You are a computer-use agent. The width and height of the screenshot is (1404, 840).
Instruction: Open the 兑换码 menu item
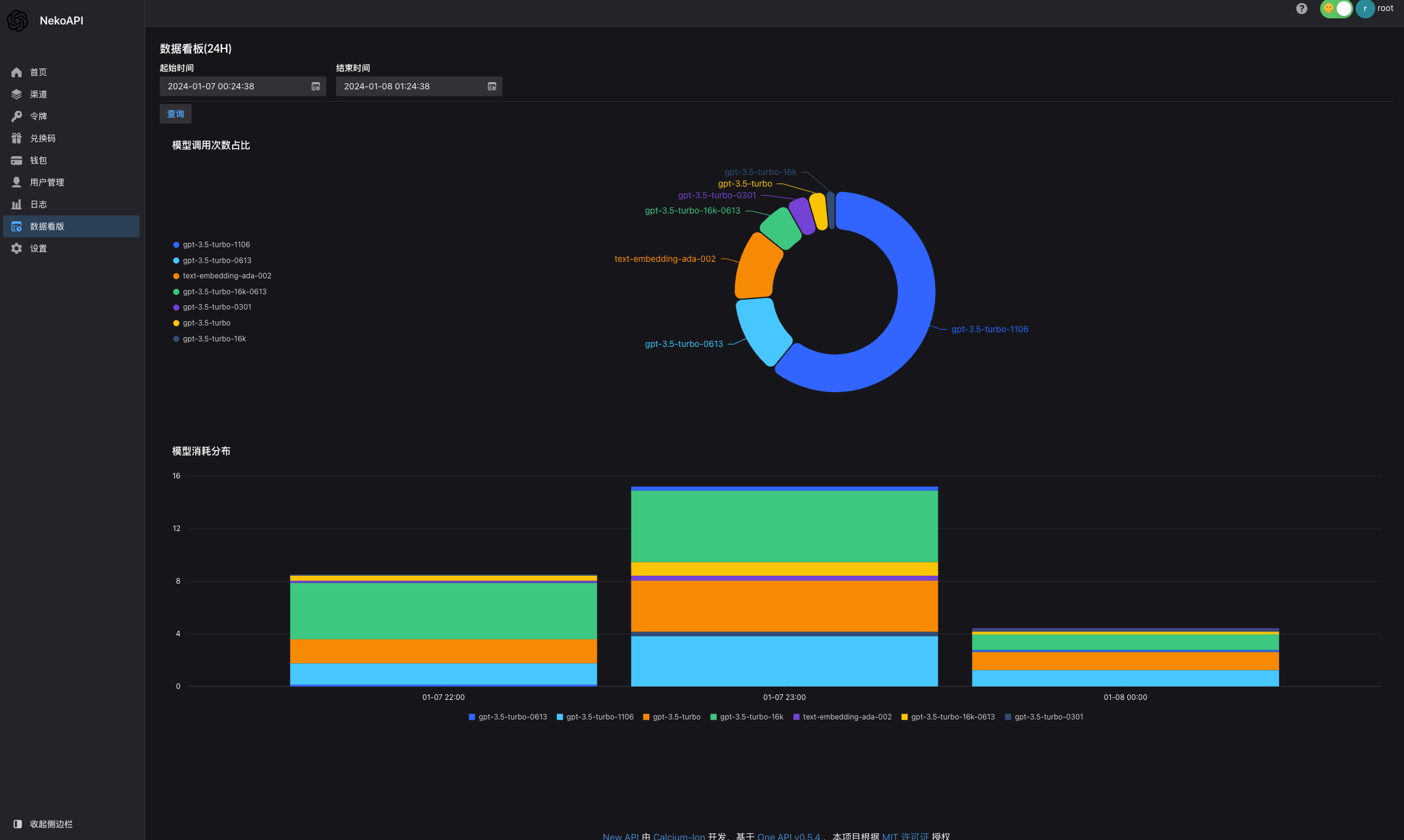point(71,138)
